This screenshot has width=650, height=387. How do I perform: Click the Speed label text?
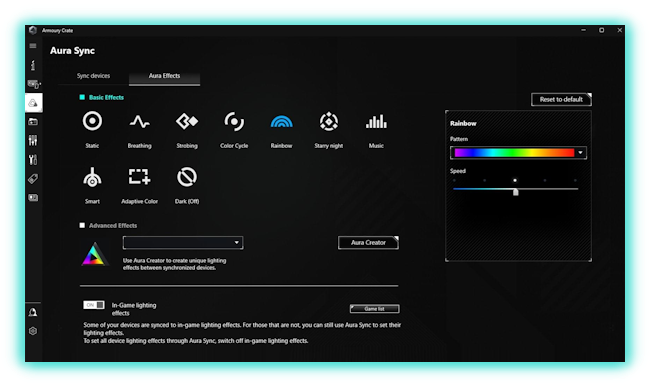(458, 171)
